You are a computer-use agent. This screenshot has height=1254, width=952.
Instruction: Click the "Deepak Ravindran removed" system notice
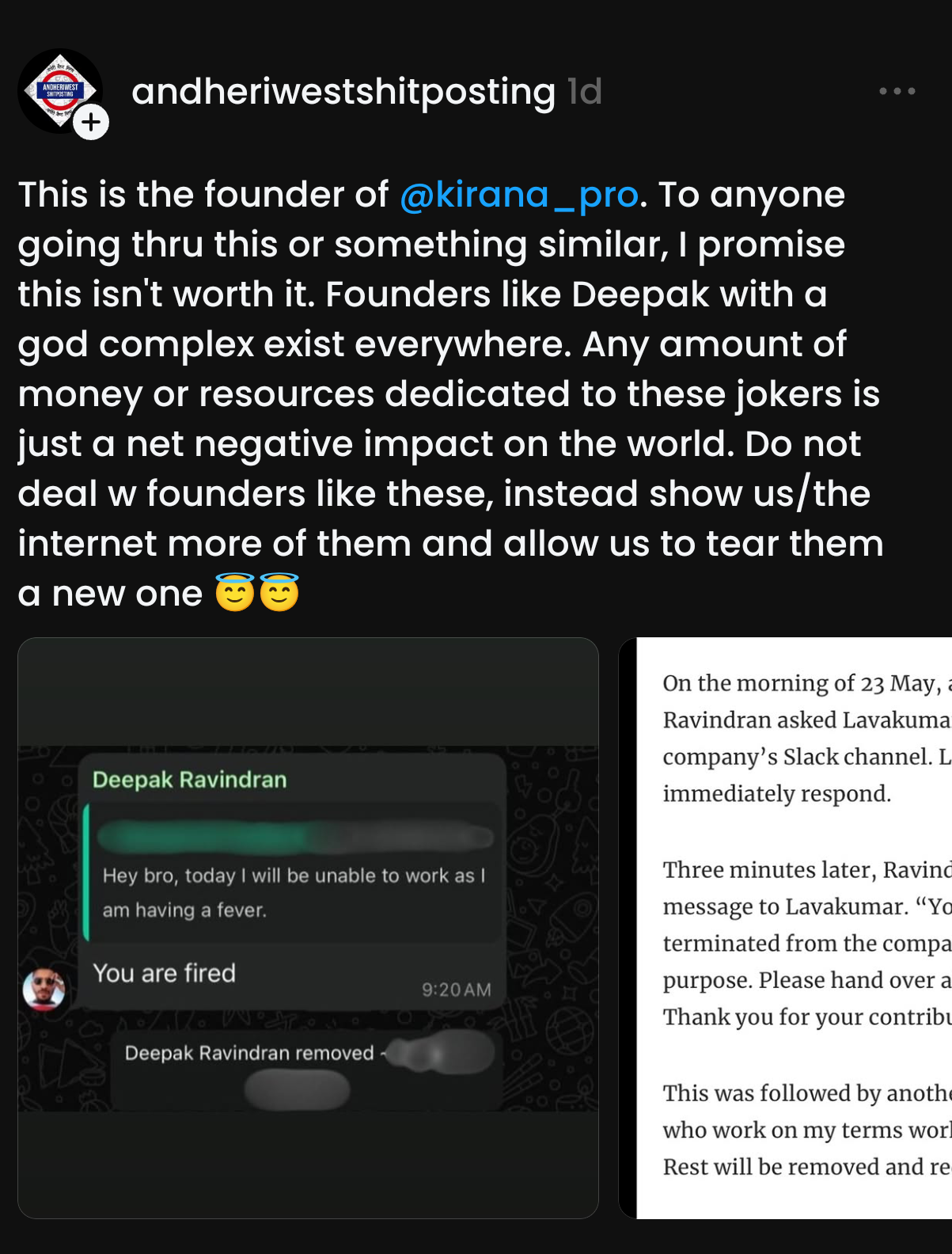[249, 1053]
